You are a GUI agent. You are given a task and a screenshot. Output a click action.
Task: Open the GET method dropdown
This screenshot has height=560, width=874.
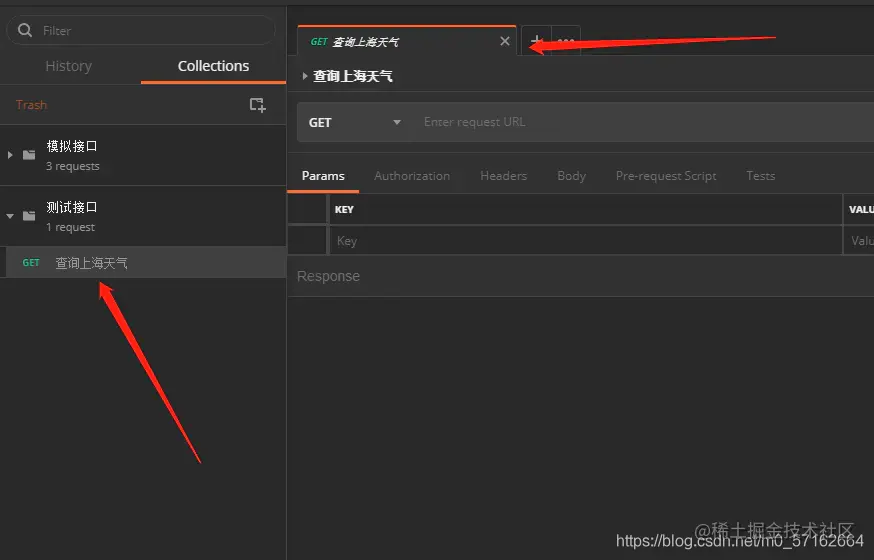[x=355, y=122]
